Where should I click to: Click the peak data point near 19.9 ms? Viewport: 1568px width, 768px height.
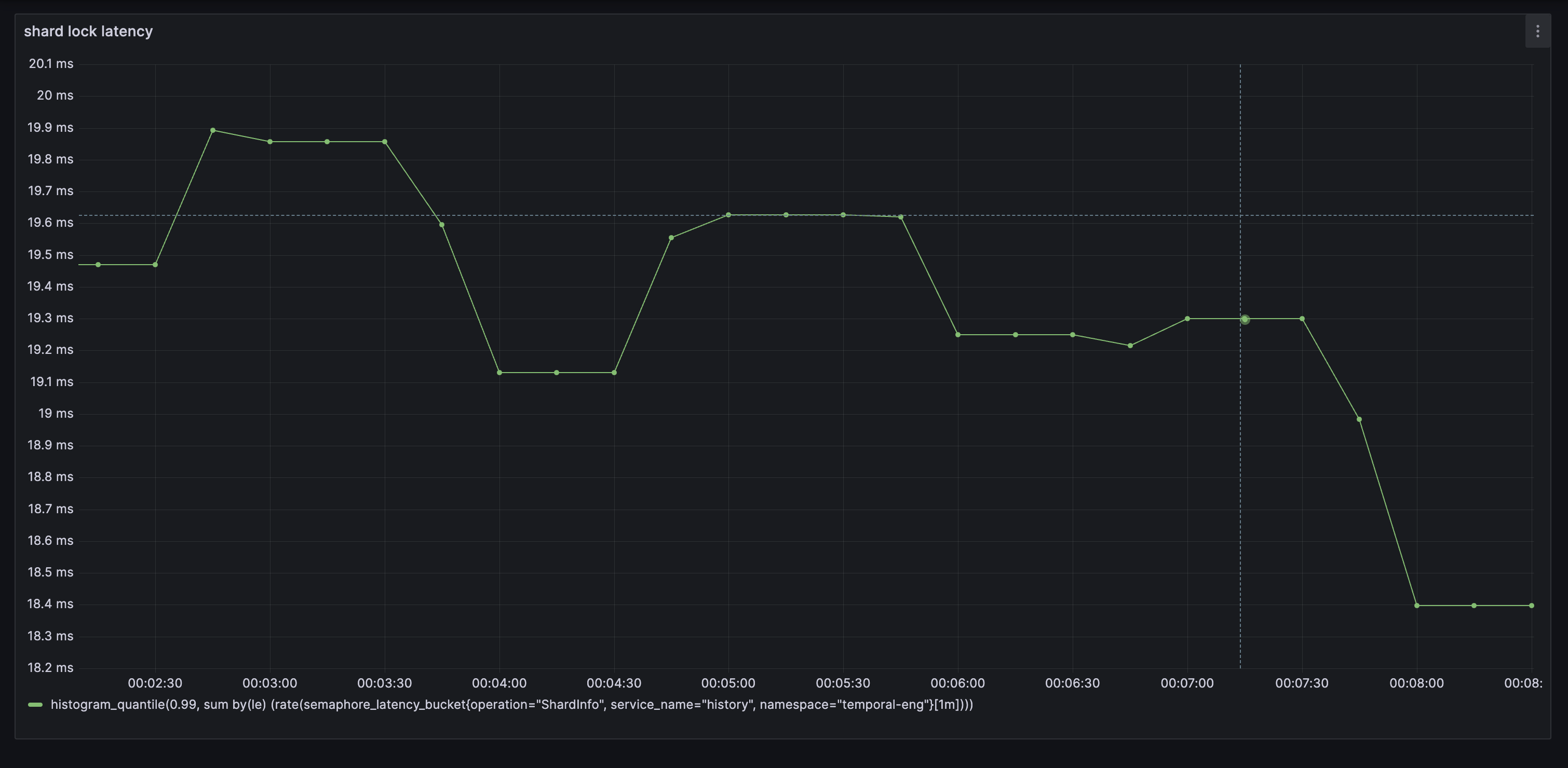coord(212,130)
